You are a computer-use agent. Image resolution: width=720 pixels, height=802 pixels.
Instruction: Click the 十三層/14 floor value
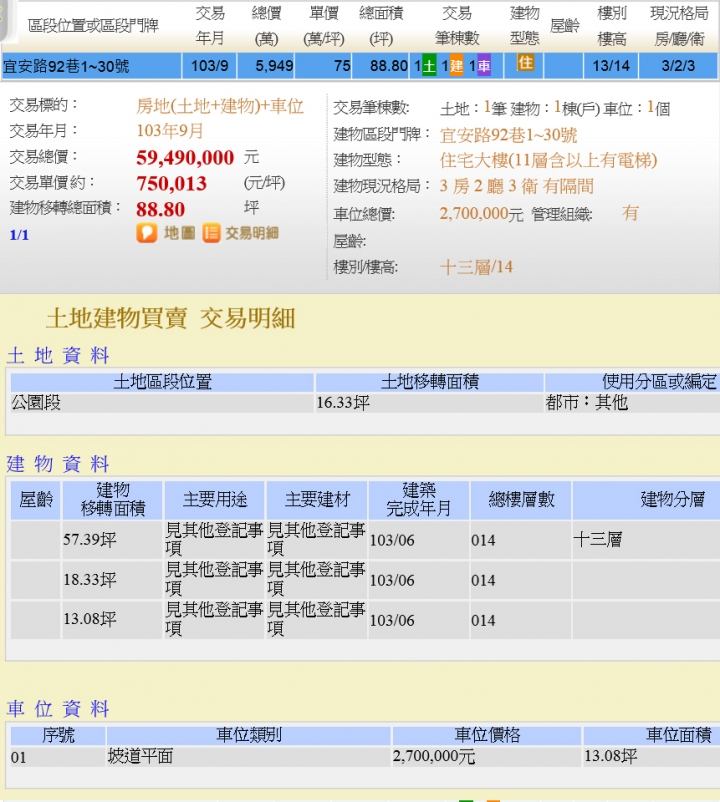476,267
